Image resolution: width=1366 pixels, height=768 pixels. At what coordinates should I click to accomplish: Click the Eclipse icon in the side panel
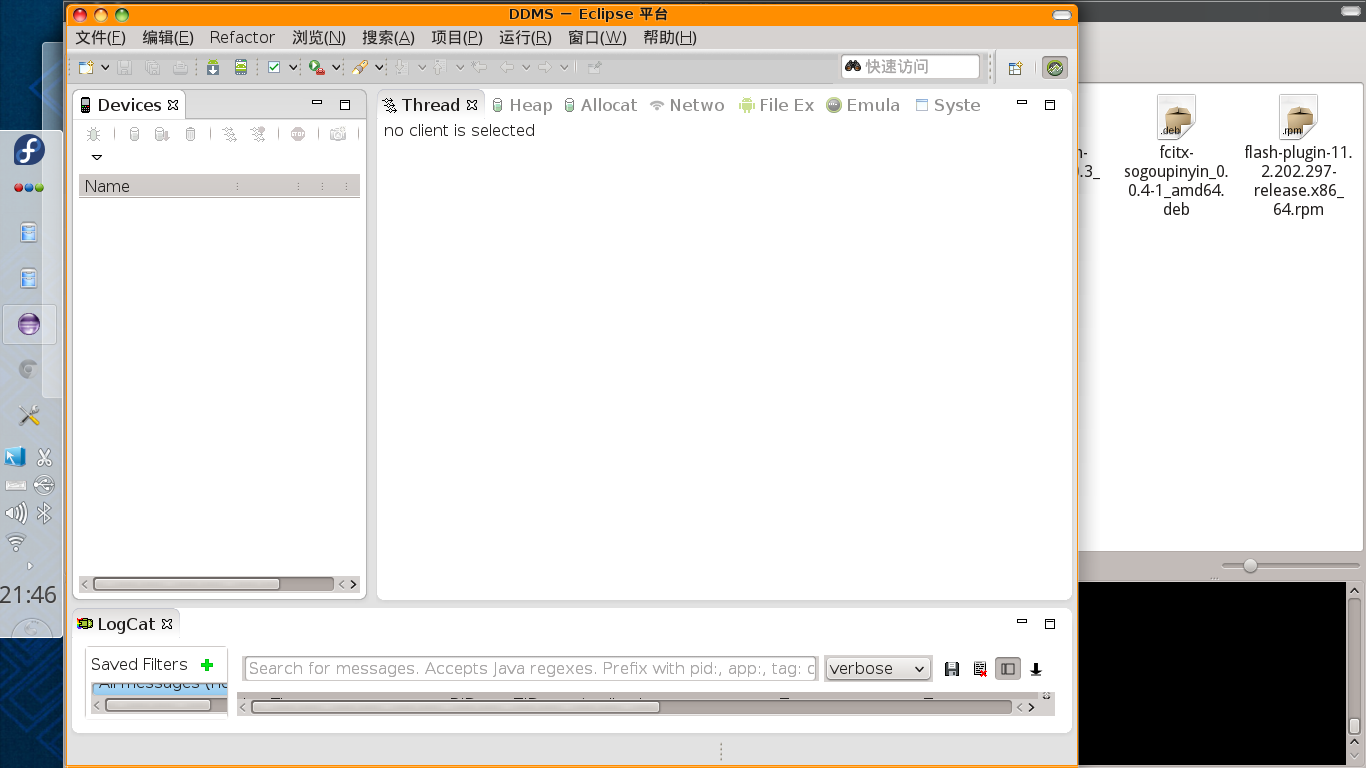(29, 324)
